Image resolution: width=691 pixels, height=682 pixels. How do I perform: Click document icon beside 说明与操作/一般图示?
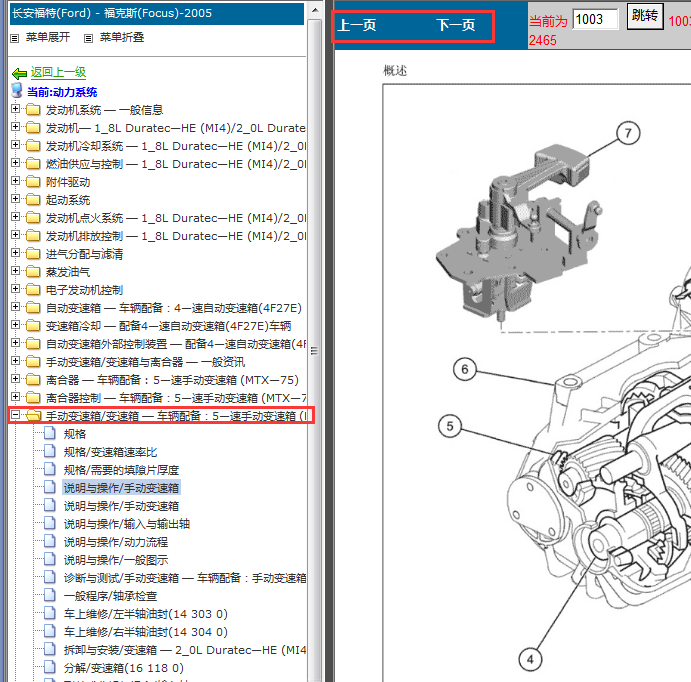[x=50, y=559]
